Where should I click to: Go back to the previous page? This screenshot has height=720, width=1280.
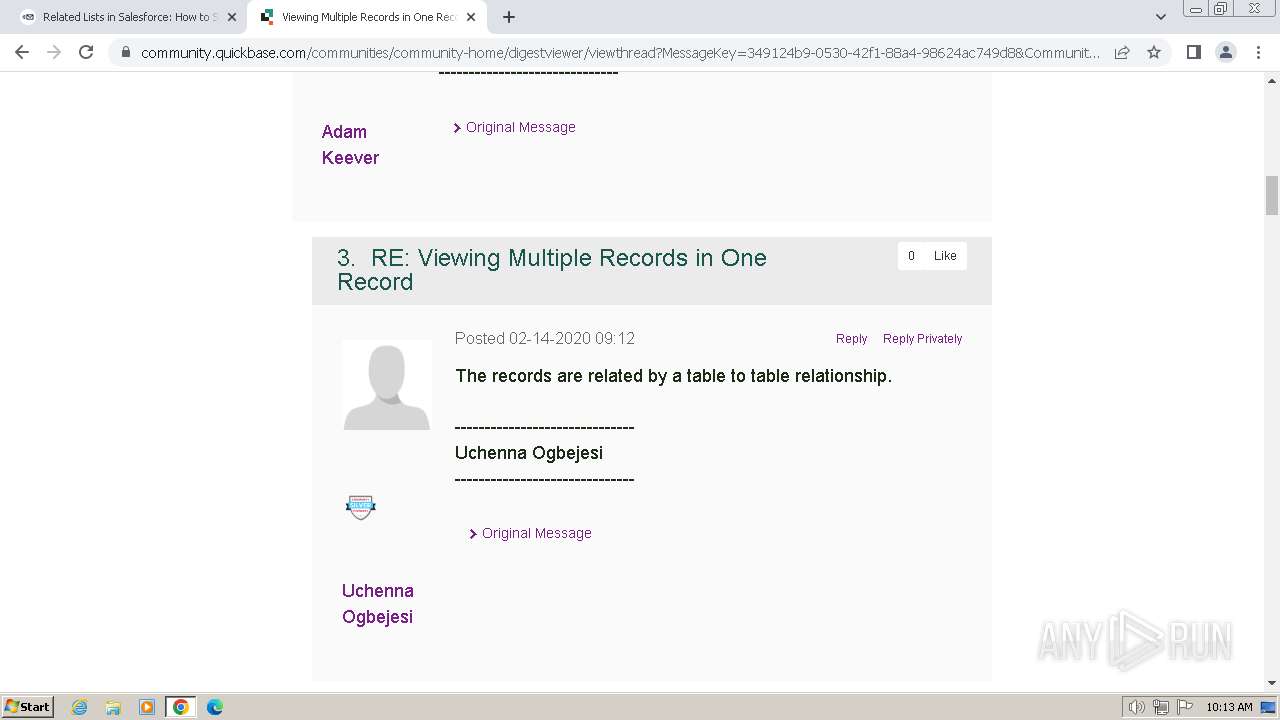coord(22,52)
